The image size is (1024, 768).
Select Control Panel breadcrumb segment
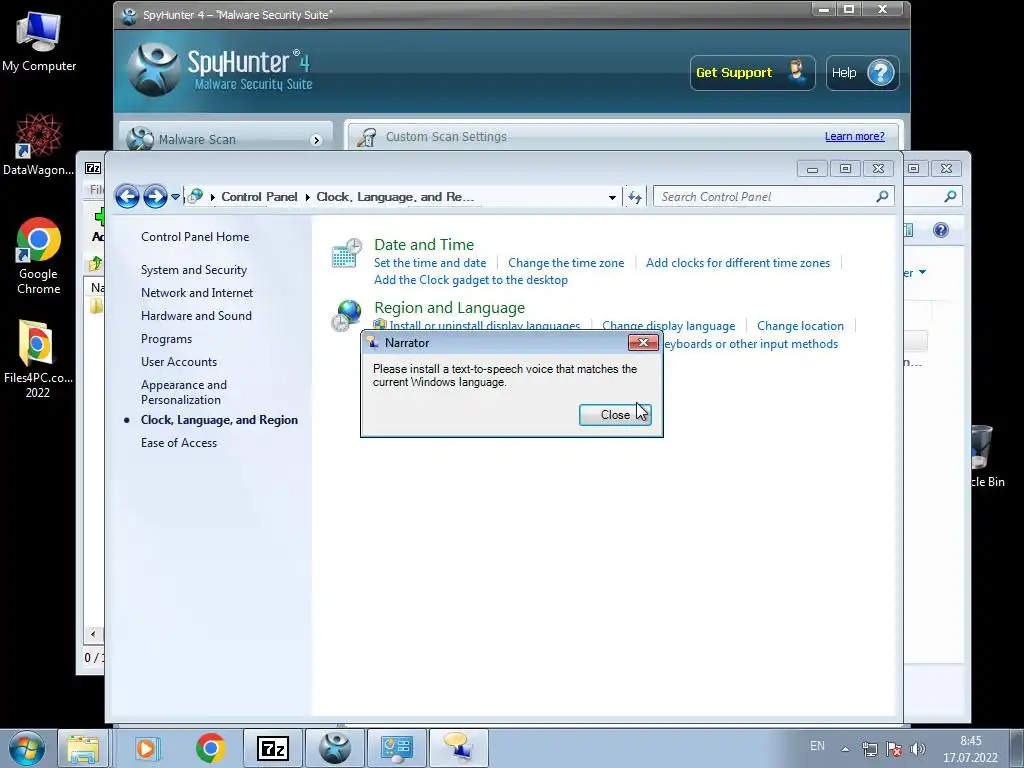pyautogui.click(x=259, y=197)
